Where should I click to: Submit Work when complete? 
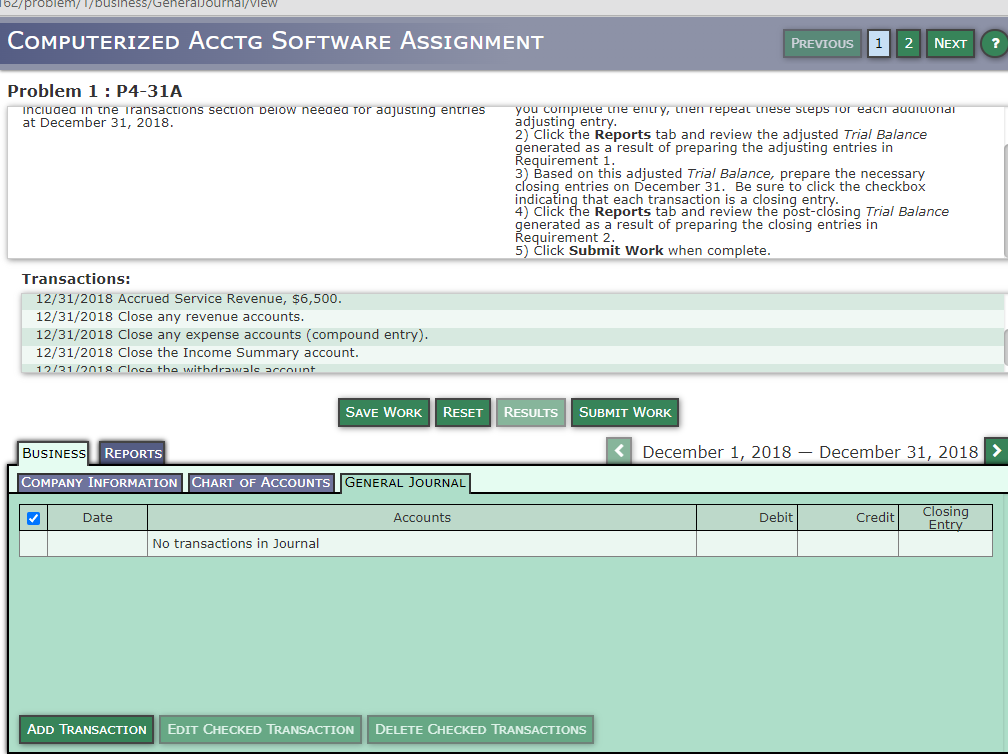coord(624,412)
